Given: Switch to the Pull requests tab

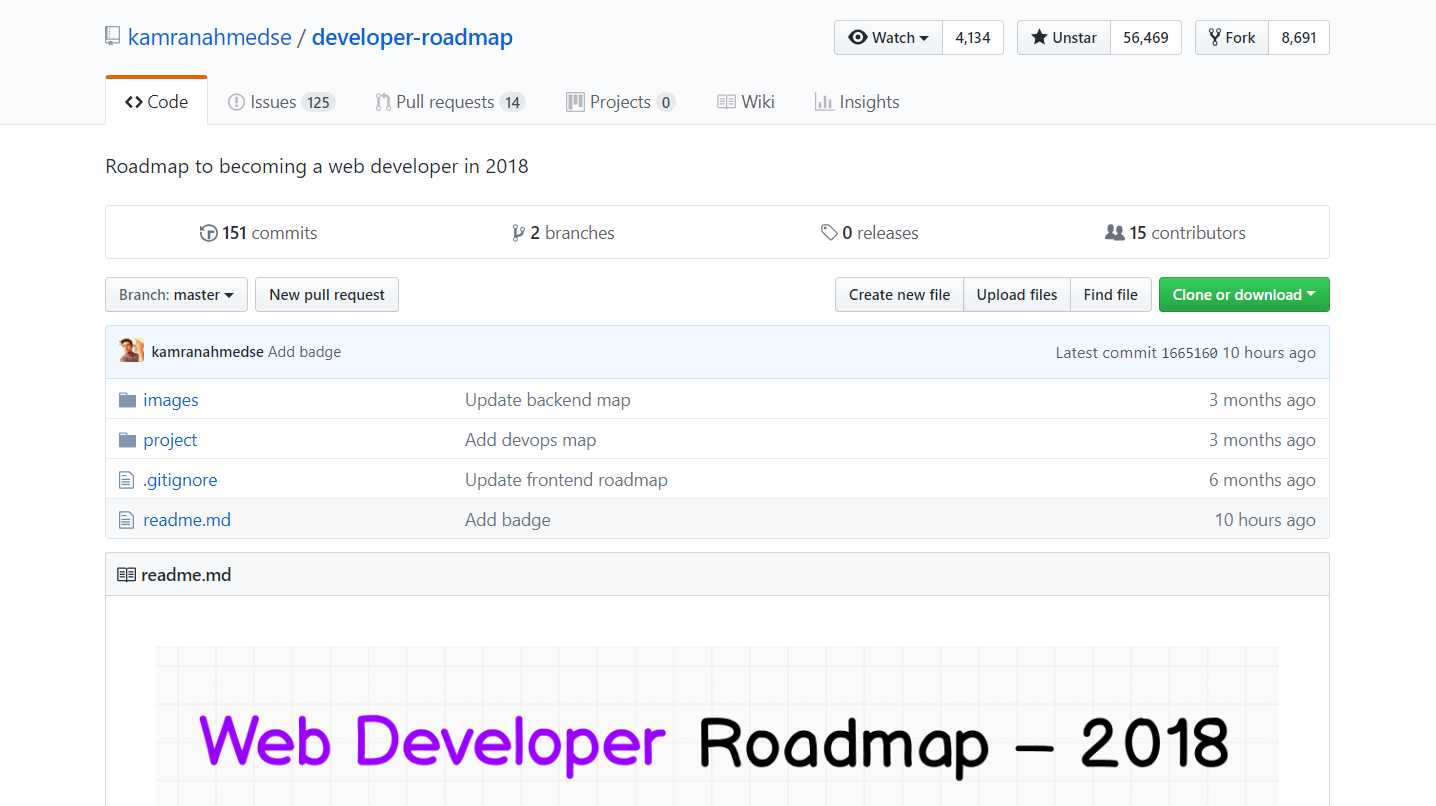Looking at the screenshot, I should point(451,102).
